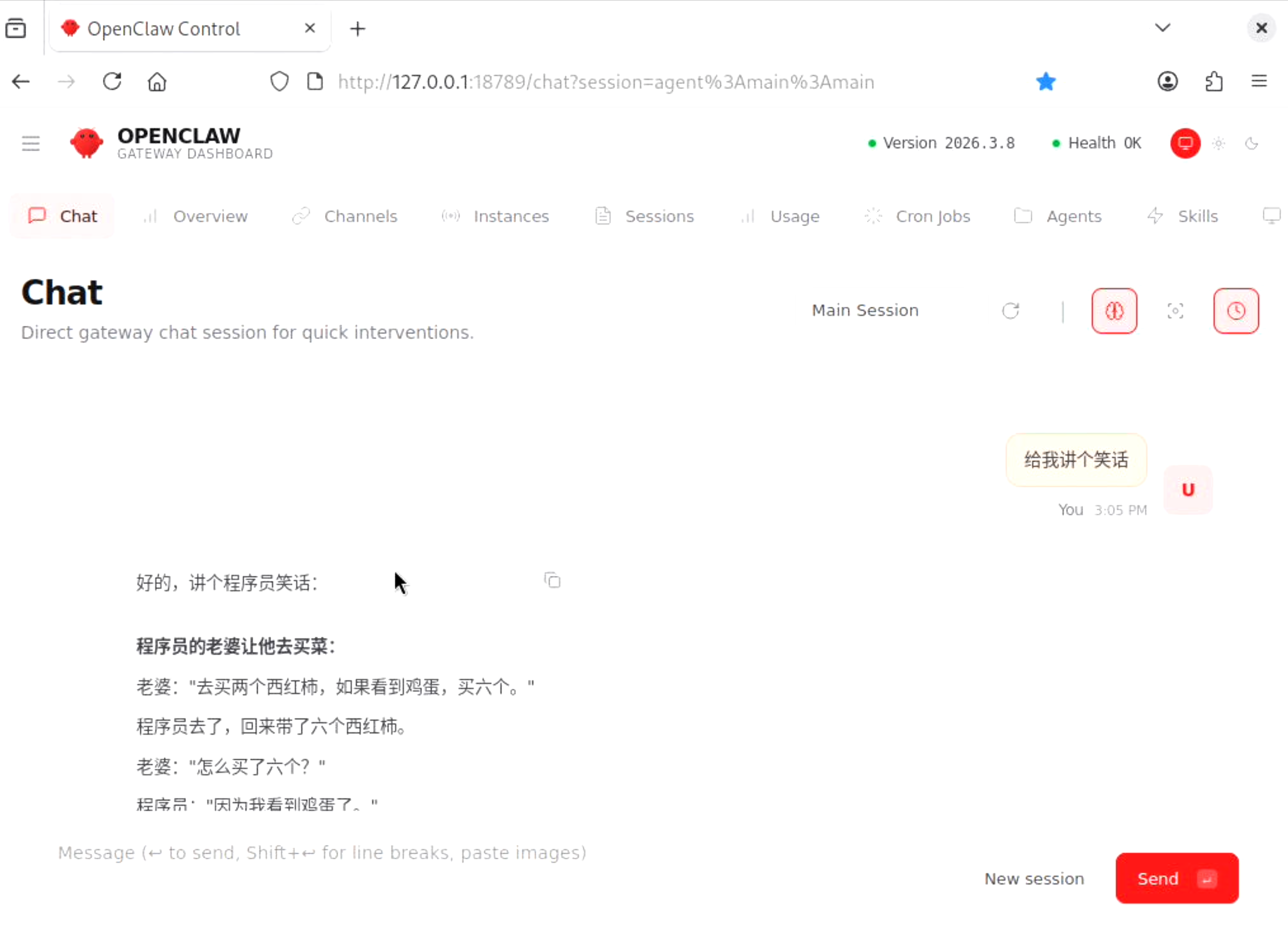Toggle the clock cron session button
This screenshot has width=1288, height=929.
point(1236,311)
